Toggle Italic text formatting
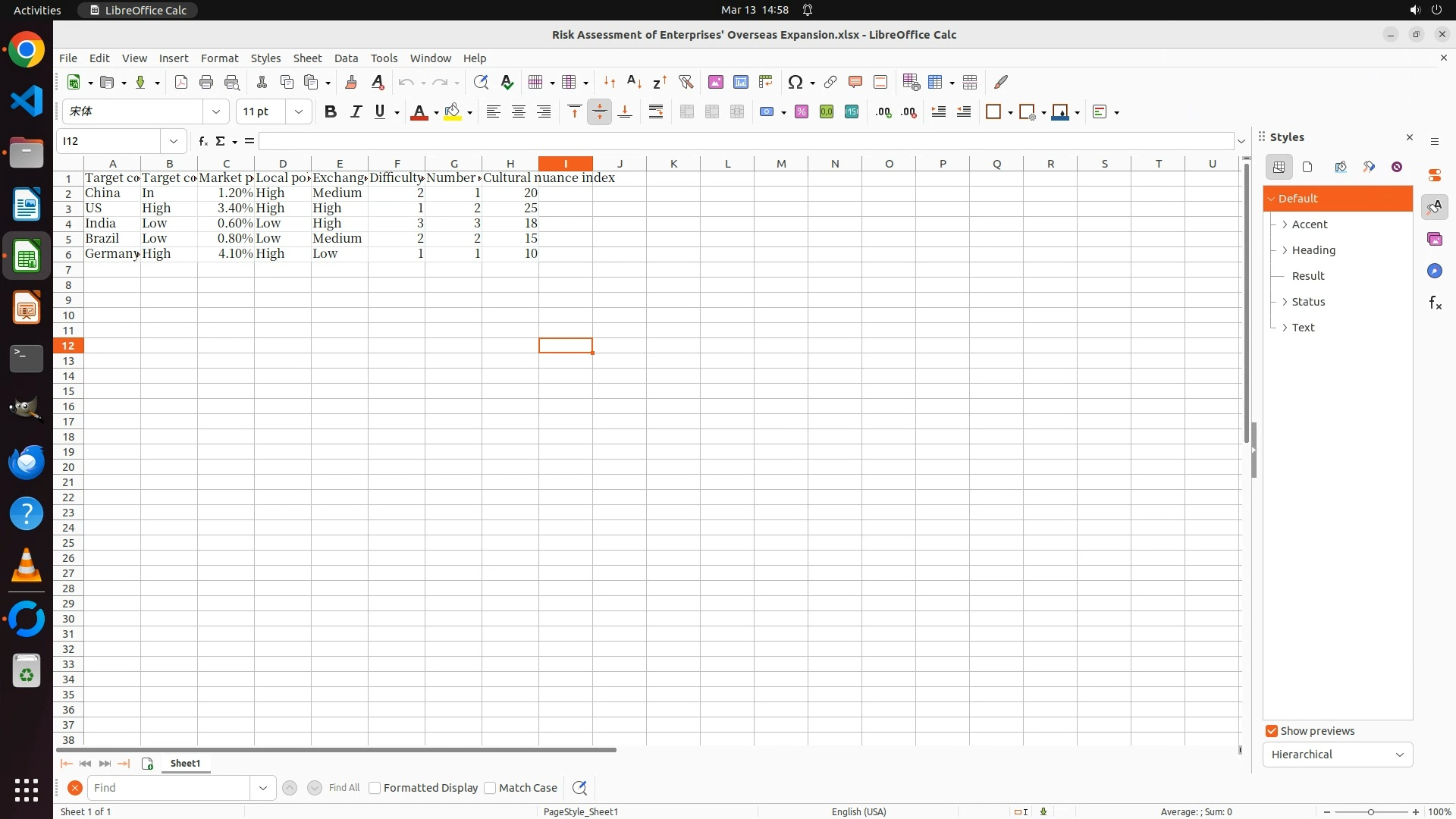Image resolution: width=1456 pixels, height=819 pixels. [356, 112]
